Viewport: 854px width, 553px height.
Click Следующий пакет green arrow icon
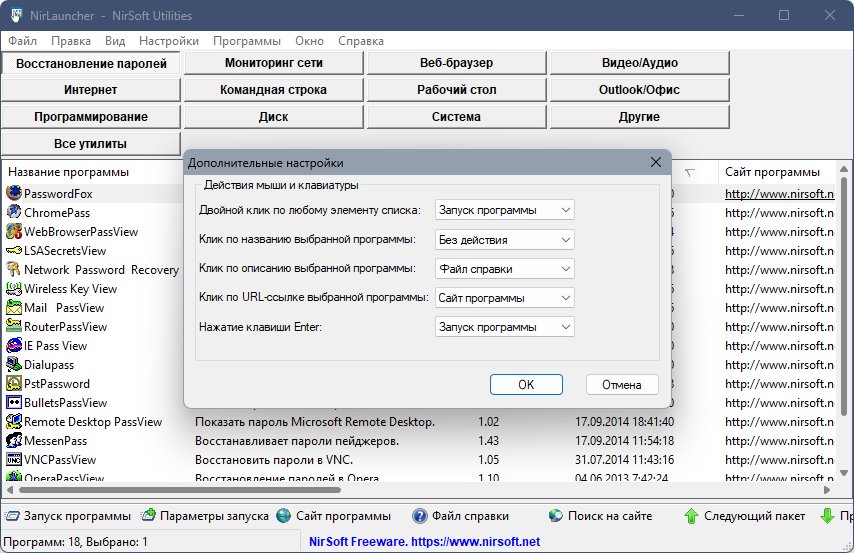pyautogui.click(x=691, y=516)
